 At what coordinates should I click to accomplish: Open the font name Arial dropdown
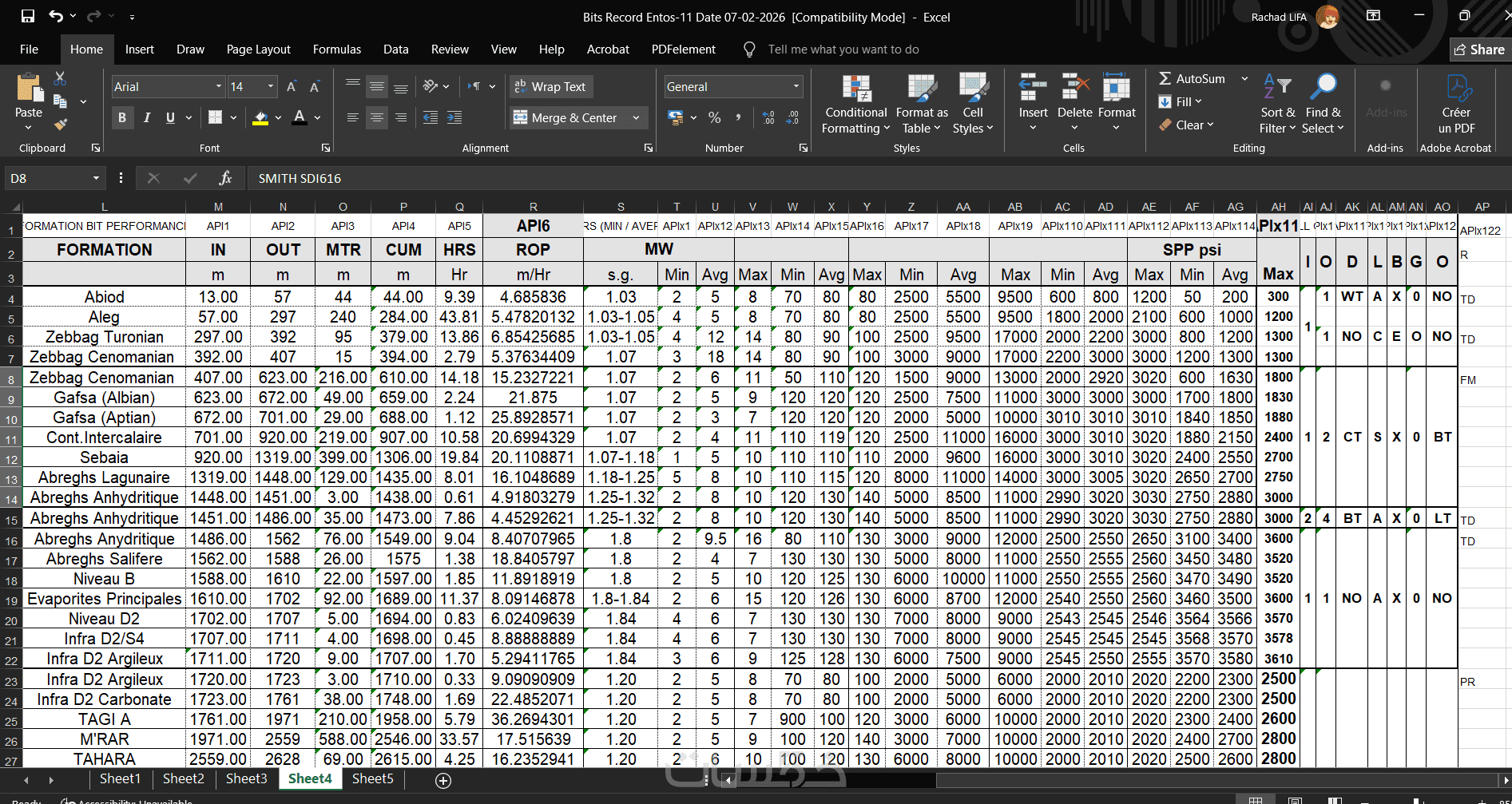pyautogui.click(x=219, y=86)
